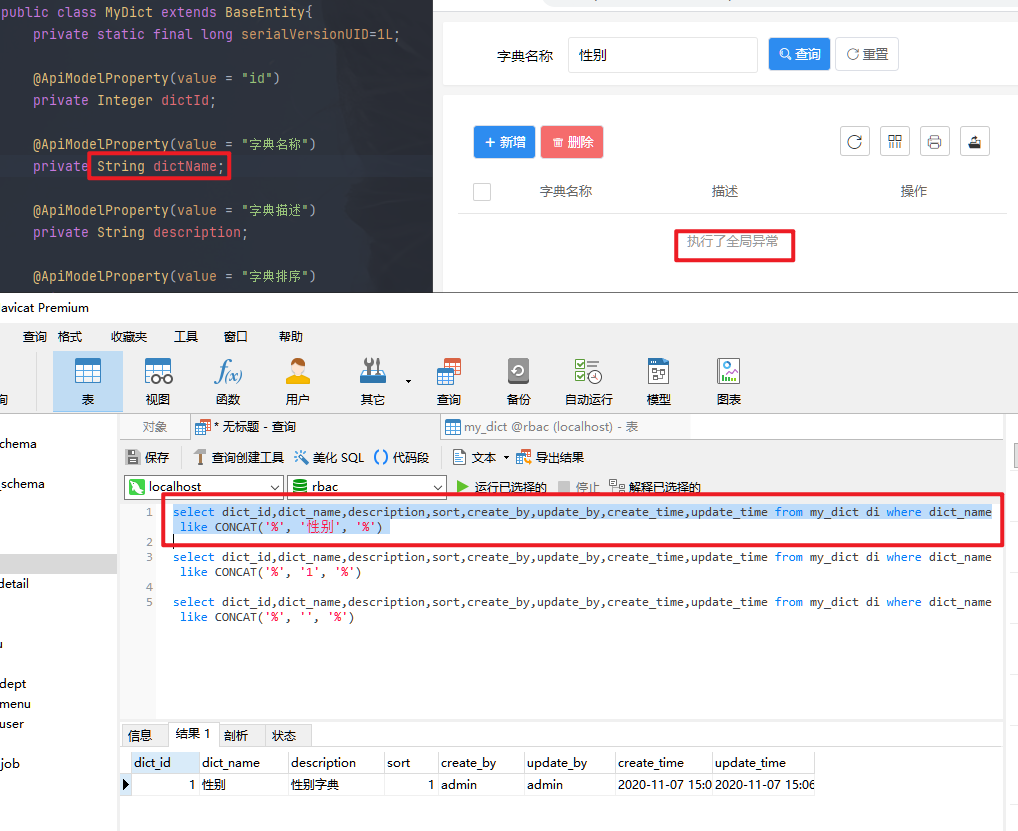The height and width of the screenshot is (831, 1018).
Task: Switch to the 无标题 - 查询 tab
Action: pos(245,427)
